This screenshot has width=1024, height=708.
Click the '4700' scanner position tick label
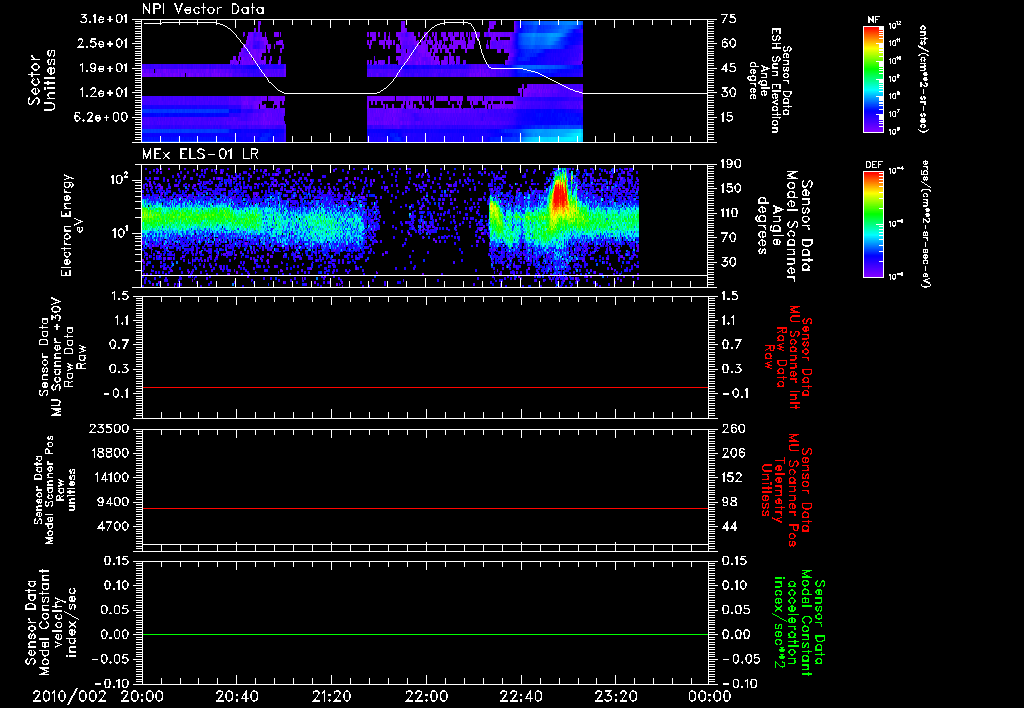point(112,526)
